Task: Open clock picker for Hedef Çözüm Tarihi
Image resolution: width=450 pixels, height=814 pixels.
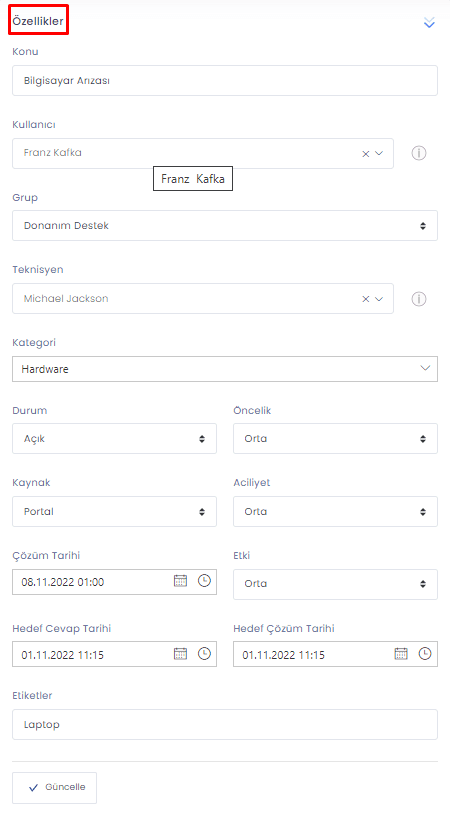Action: [x=425, y=654]
